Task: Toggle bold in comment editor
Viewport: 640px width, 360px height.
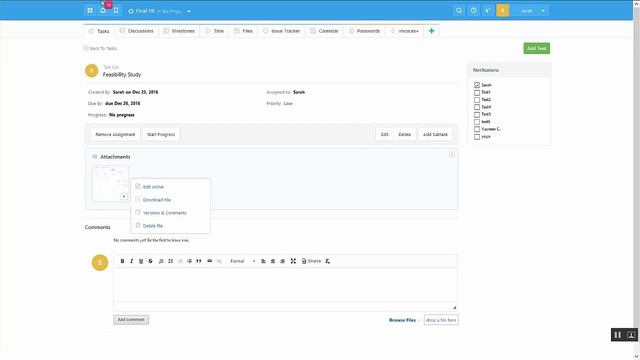Action: coord(122,261)
